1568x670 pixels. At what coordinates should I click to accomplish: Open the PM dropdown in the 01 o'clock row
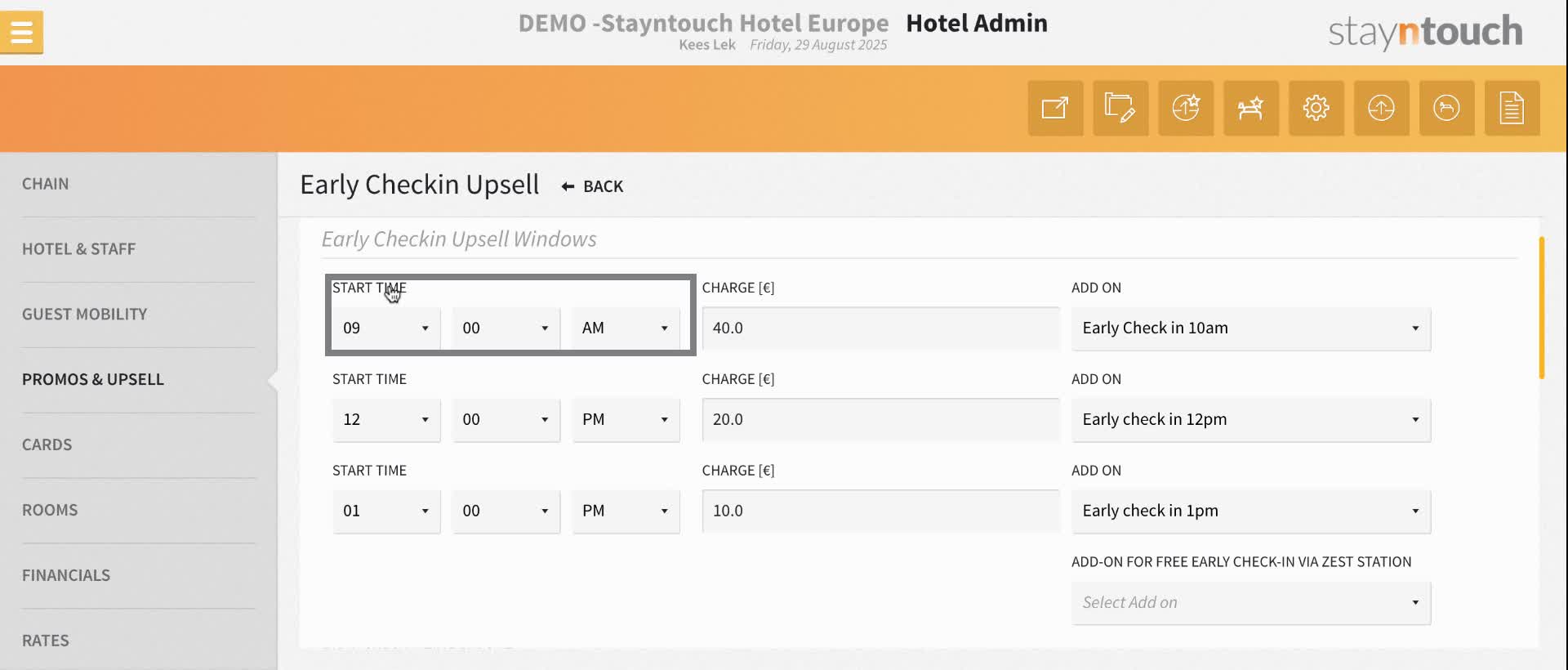[x=626, y=511]
